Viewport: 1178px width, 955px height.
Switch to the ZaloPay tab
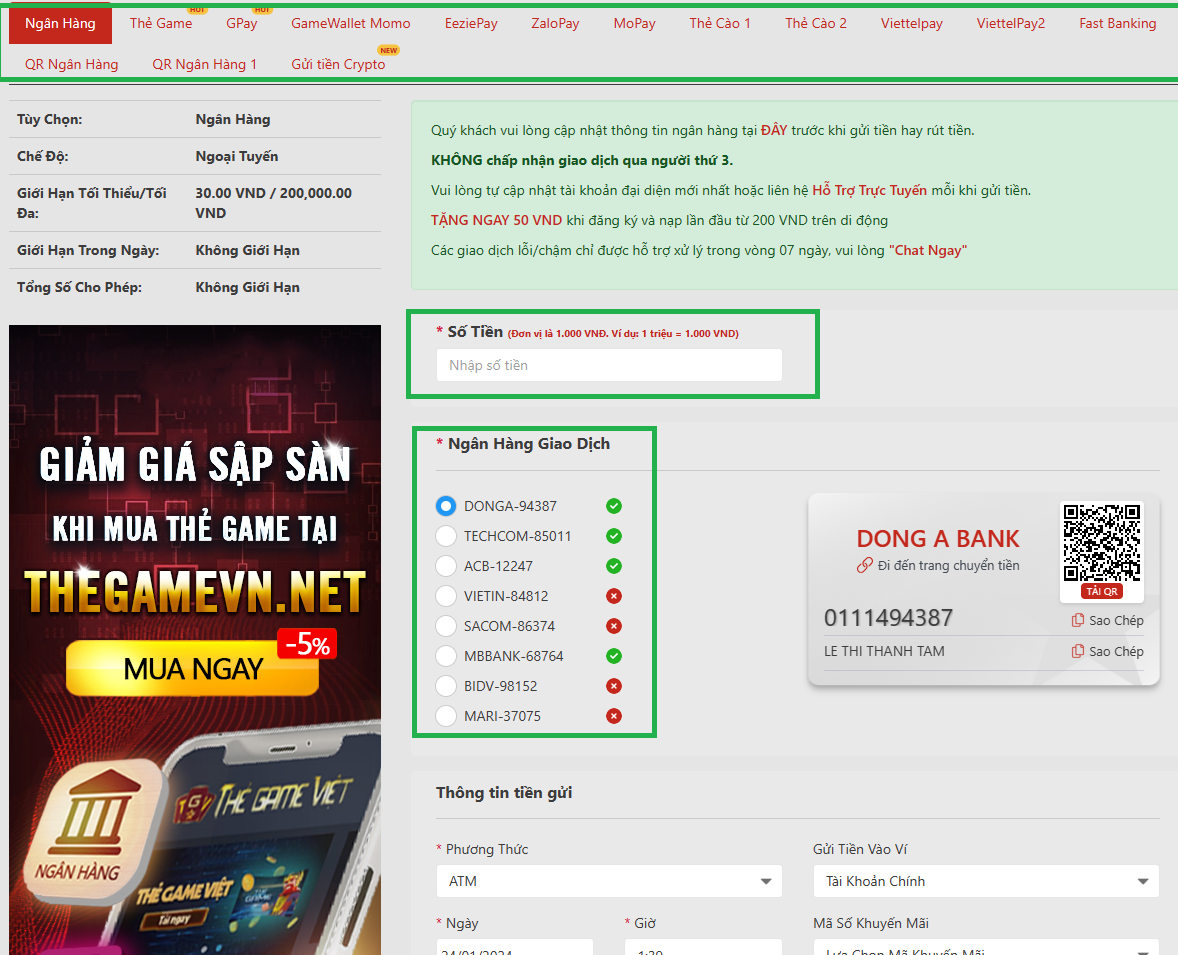[555, 24]
